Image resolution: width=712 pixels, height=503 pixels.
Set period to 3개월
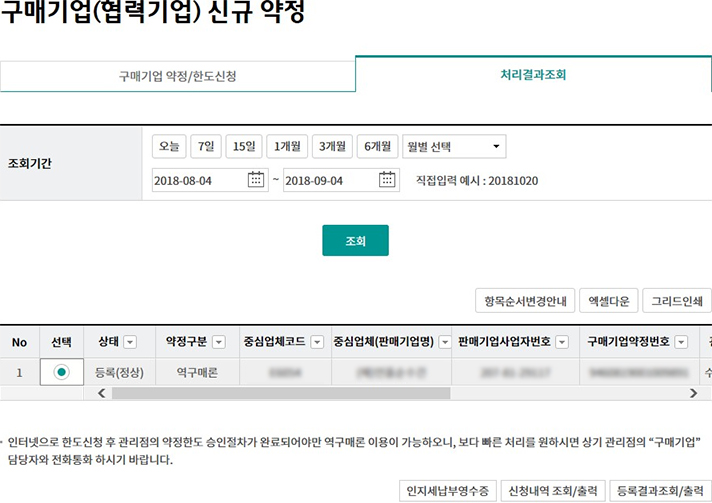332,147
